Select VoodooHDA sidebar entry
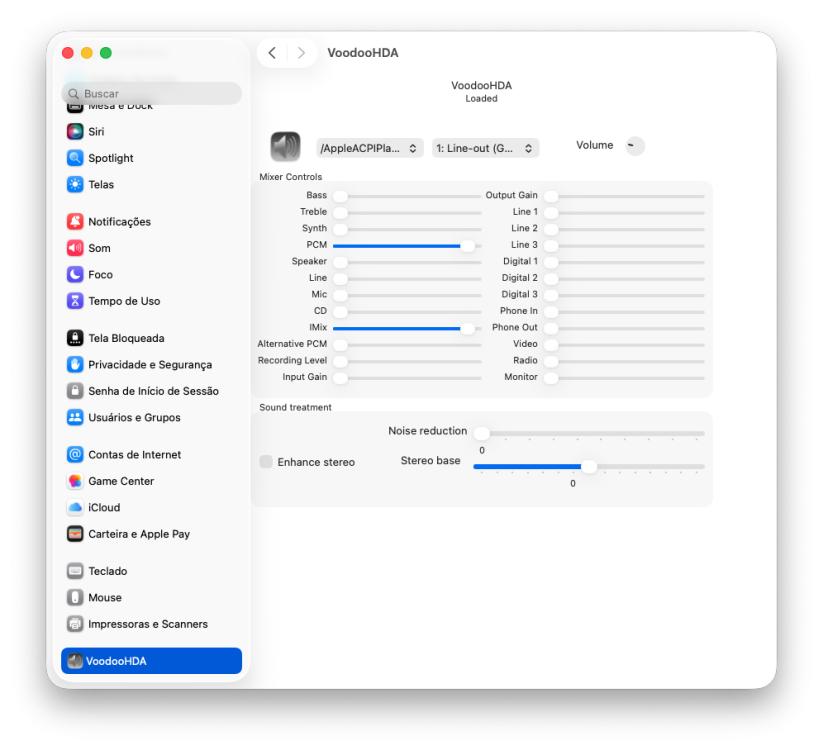The image size is (823, 750). (x=152, y=661)
